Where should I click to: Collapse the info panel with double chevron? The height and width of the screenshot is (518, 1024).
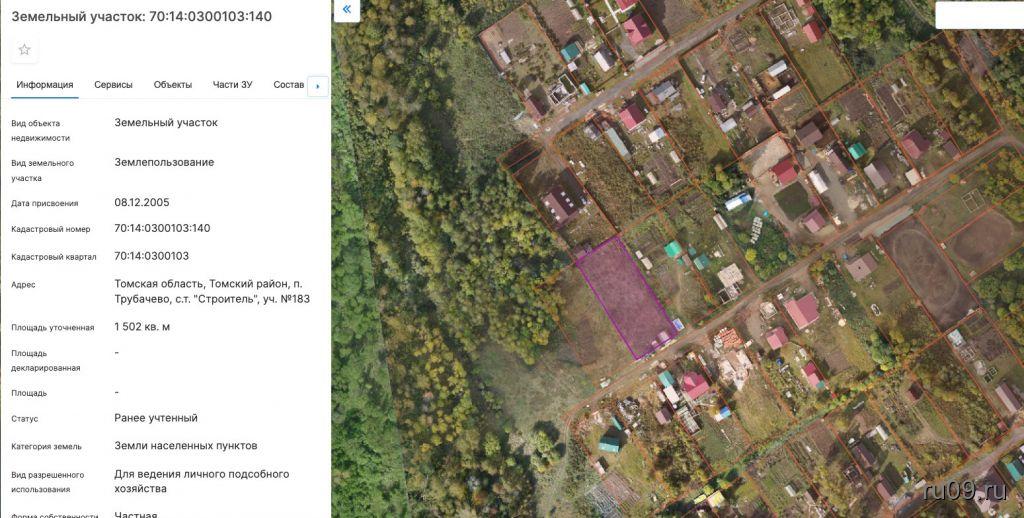point(346,10)
